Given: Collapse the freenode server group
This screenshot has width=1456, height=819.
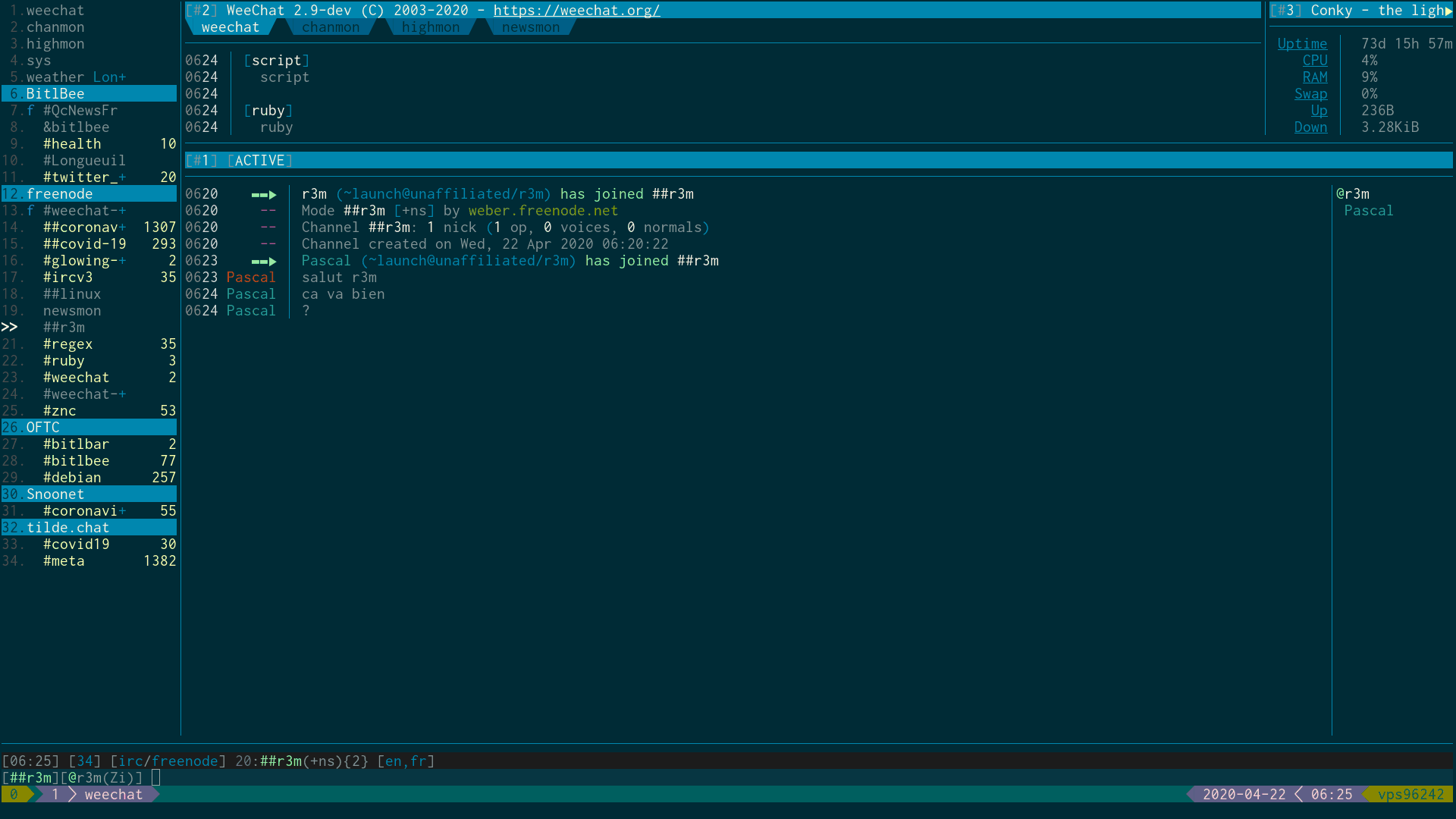Looking at the screenshot, I should point(59,194).
